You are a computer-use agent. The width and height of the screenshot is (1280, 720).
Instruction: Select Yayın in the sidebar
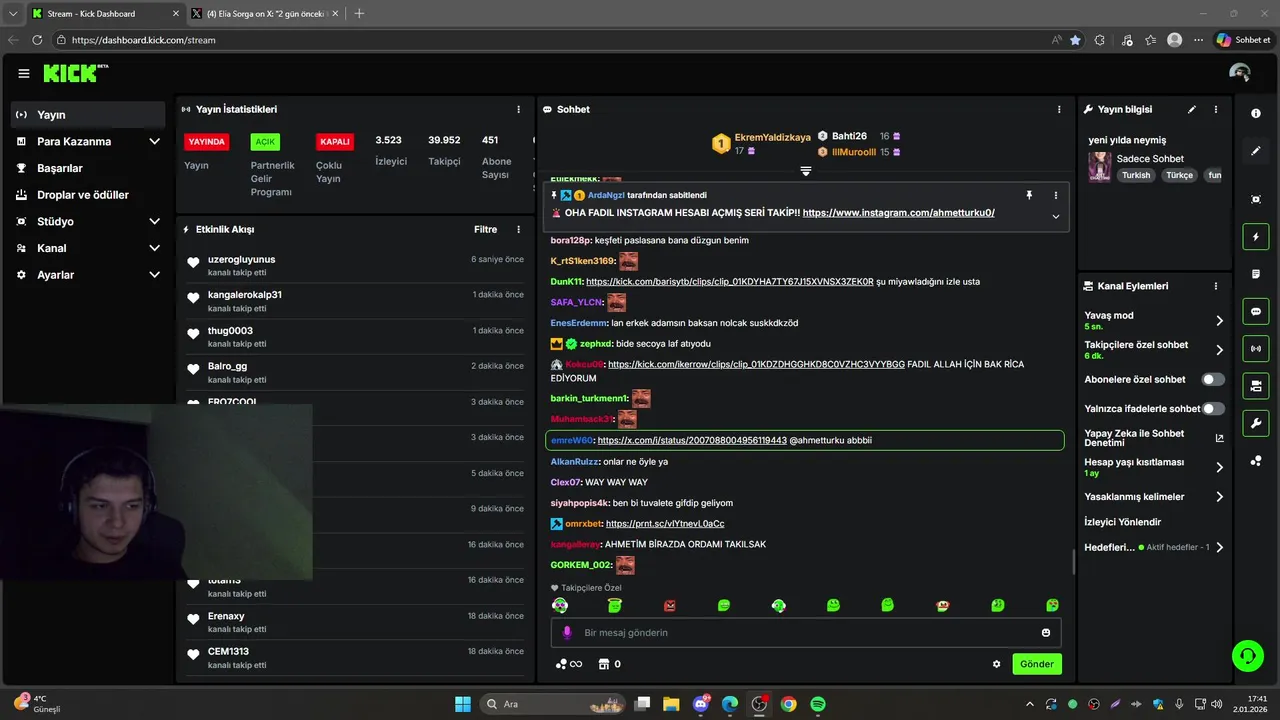tap(88, 115)
